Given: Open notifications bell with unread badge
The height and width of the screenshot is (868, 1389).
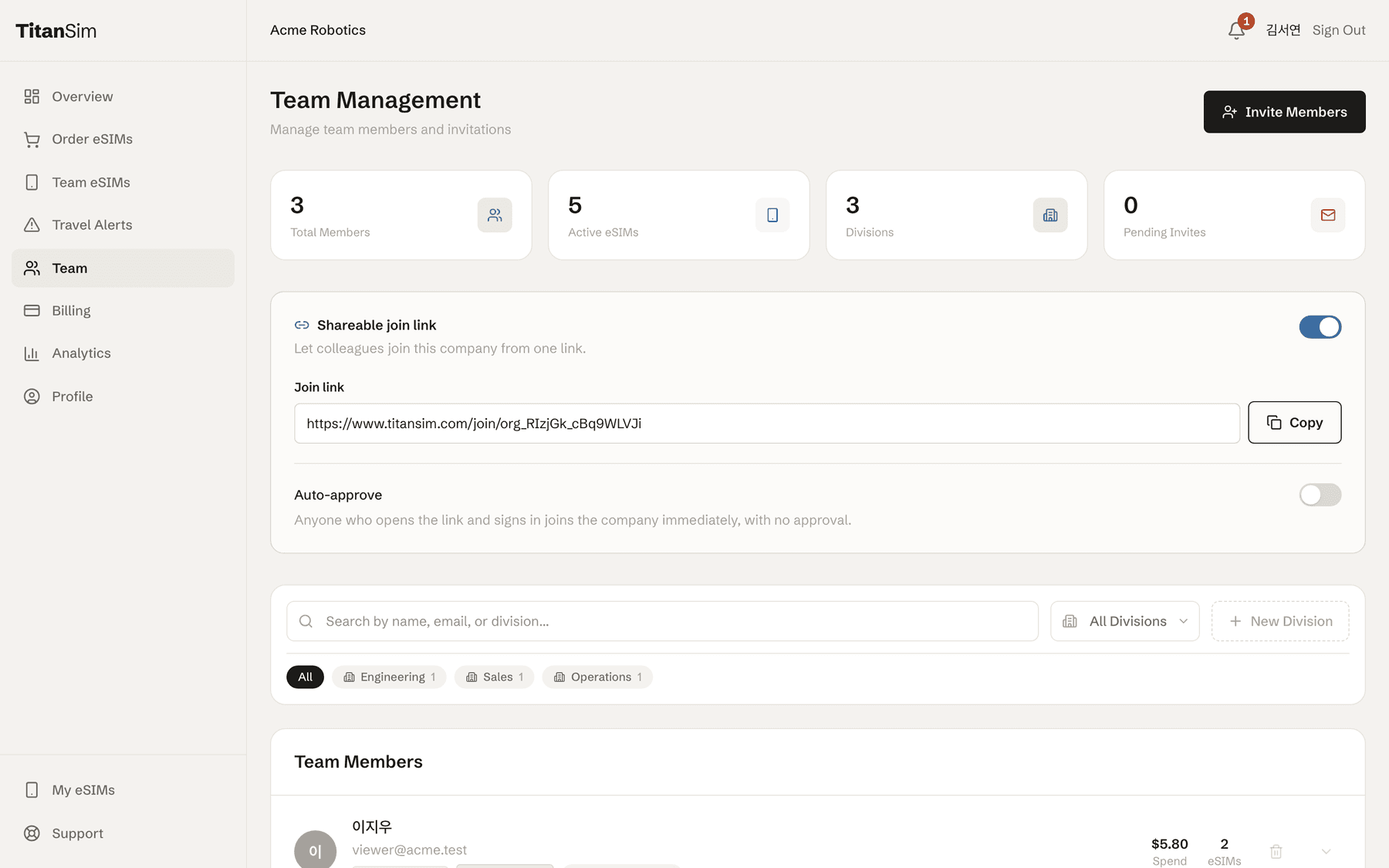Looking at the screenshot, I should pos(1236,30).
